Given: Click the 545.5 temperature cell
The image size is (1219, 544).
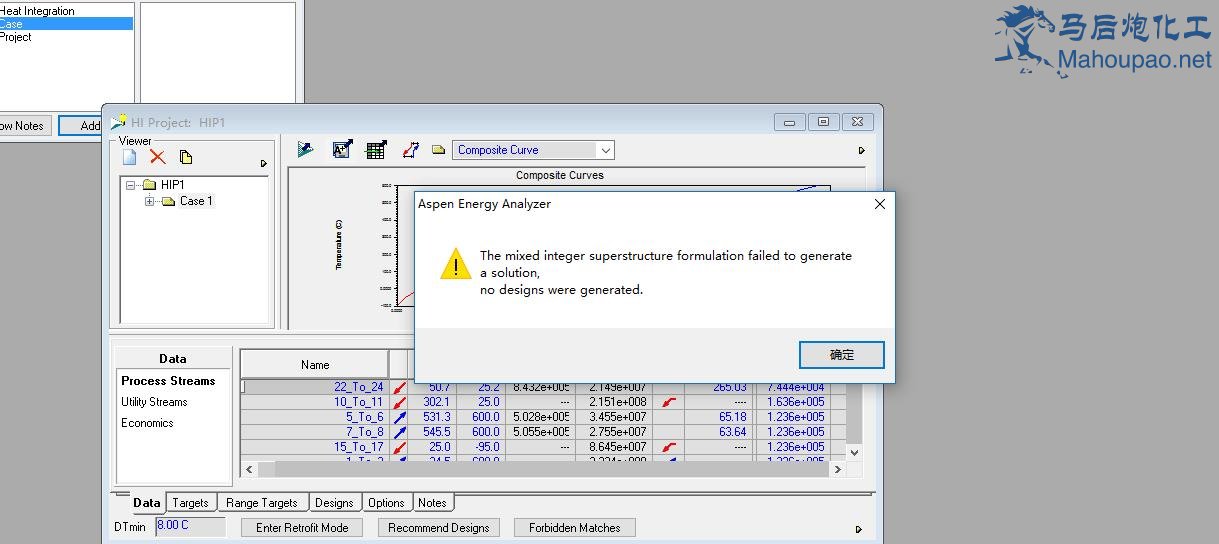Looking at the screenshot, I should pos(432,432).
